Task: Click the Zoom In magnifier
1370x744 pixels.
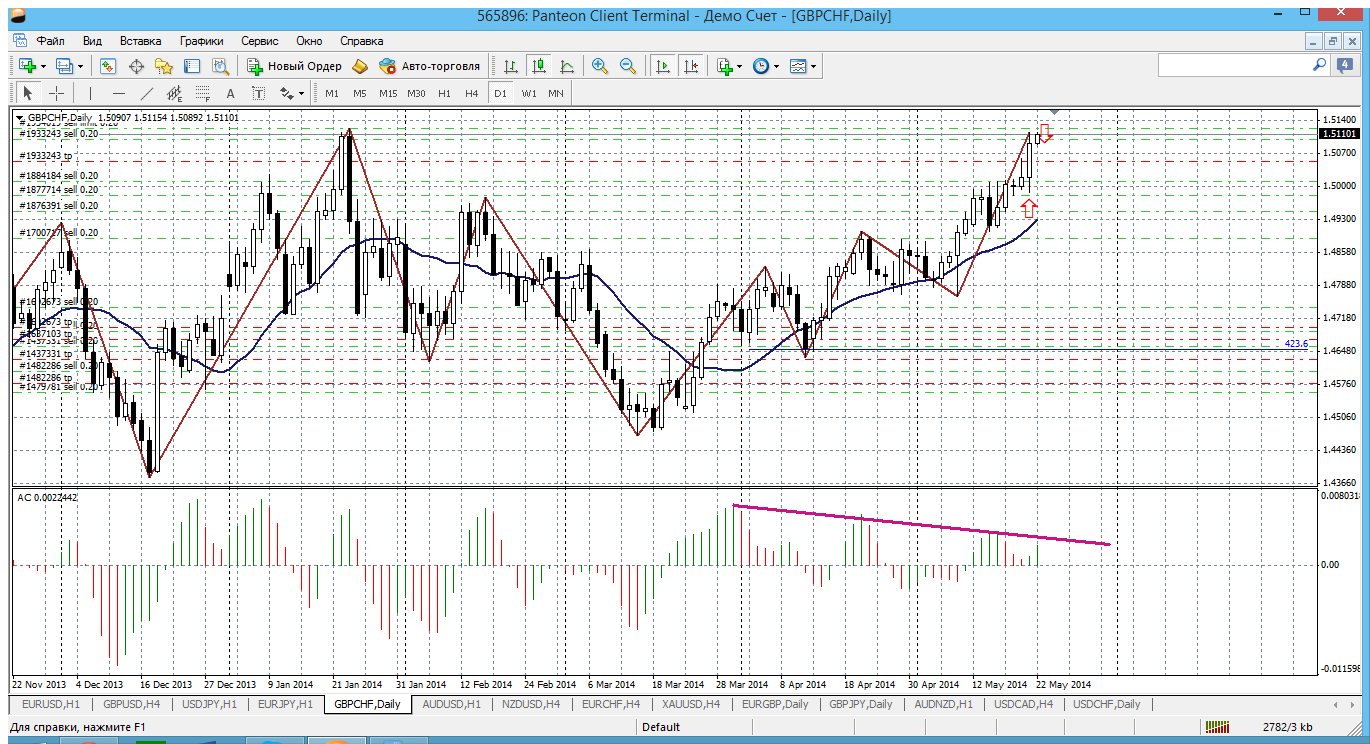Action: point(600,66)
